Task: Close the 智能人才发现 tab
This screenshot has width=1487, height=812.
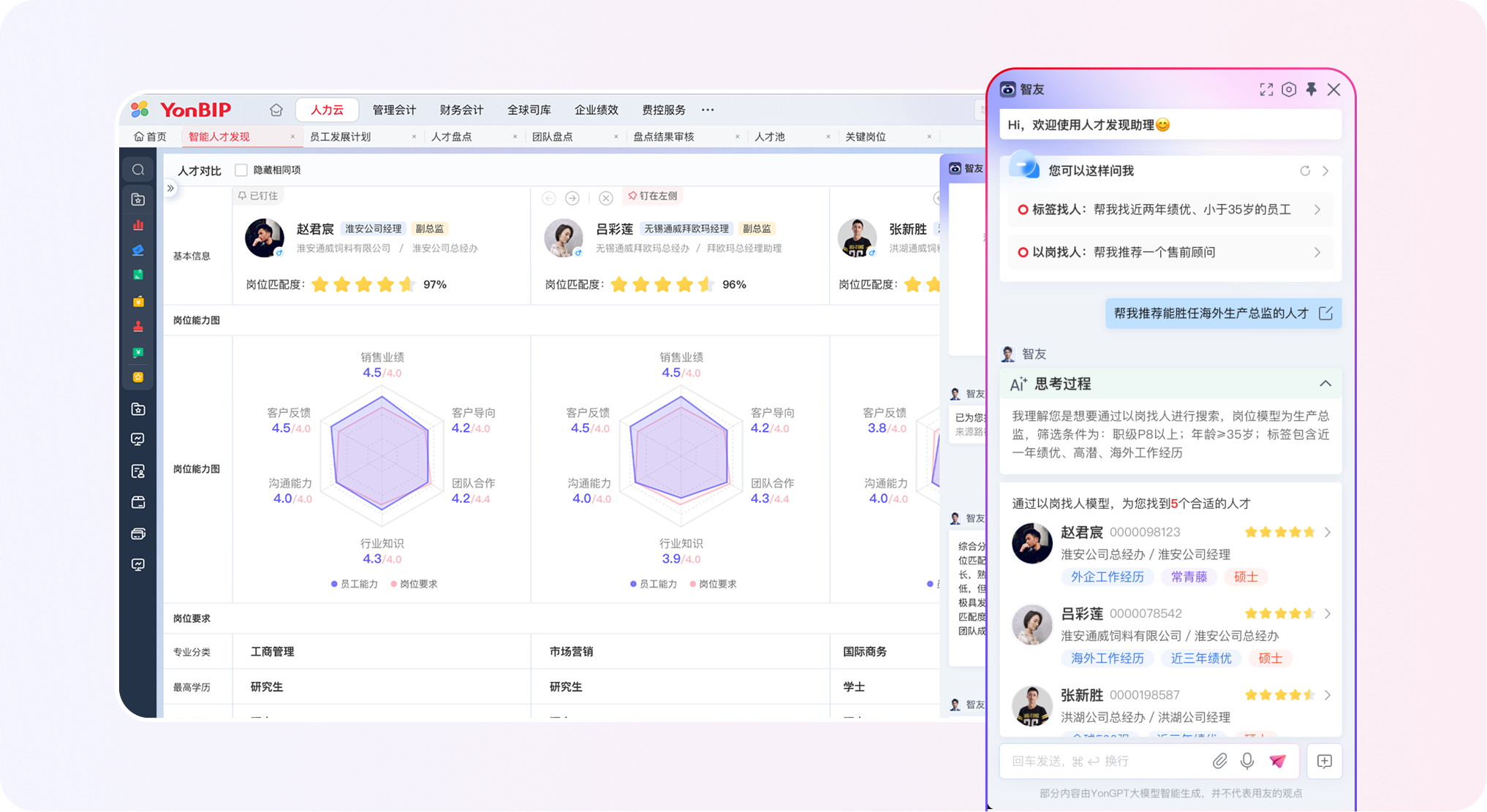Action: 292,137
